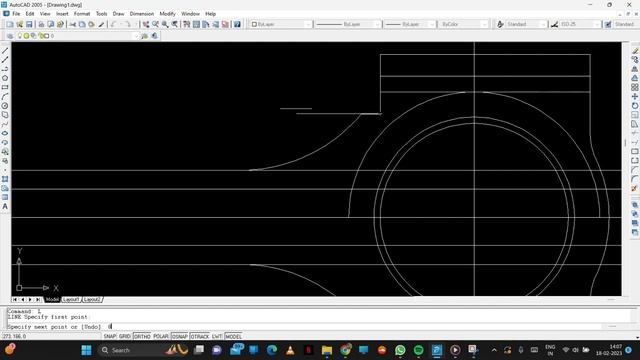
Task: Select the Rotate tool in Modify toolbar
Action: coord(635,106)
